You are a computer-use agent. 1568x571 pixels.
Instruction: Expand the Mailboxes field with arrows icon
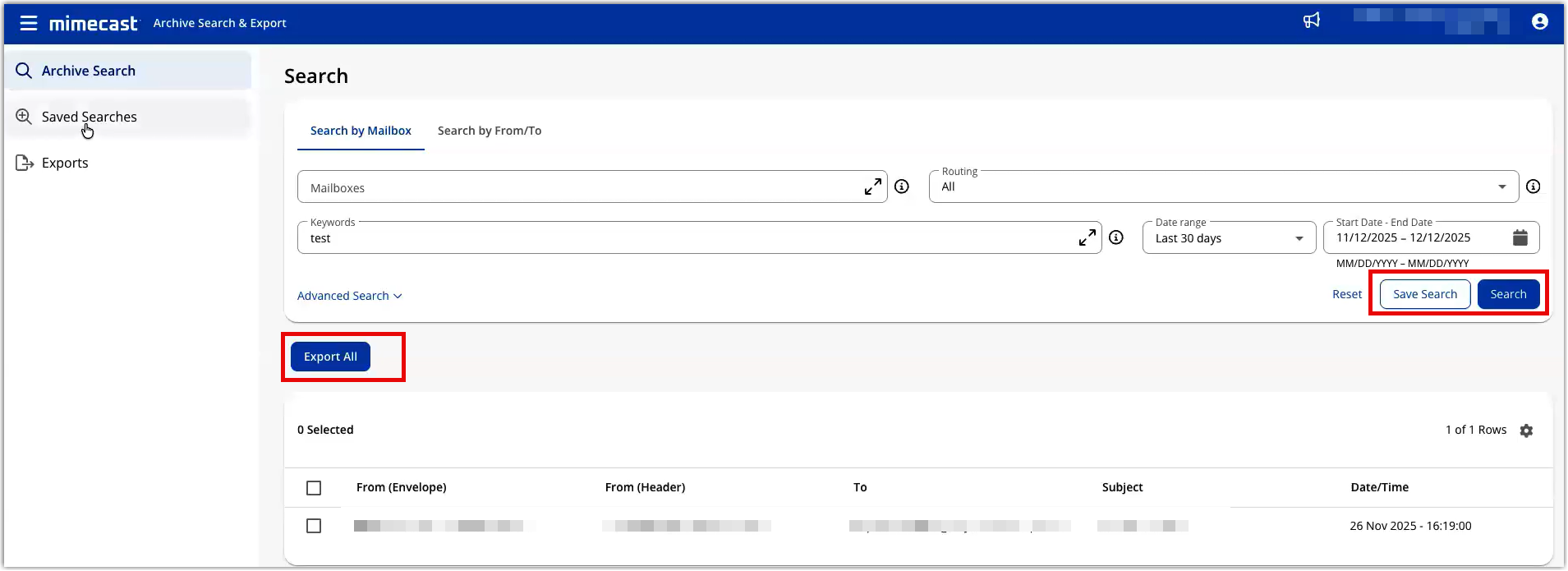873,187
